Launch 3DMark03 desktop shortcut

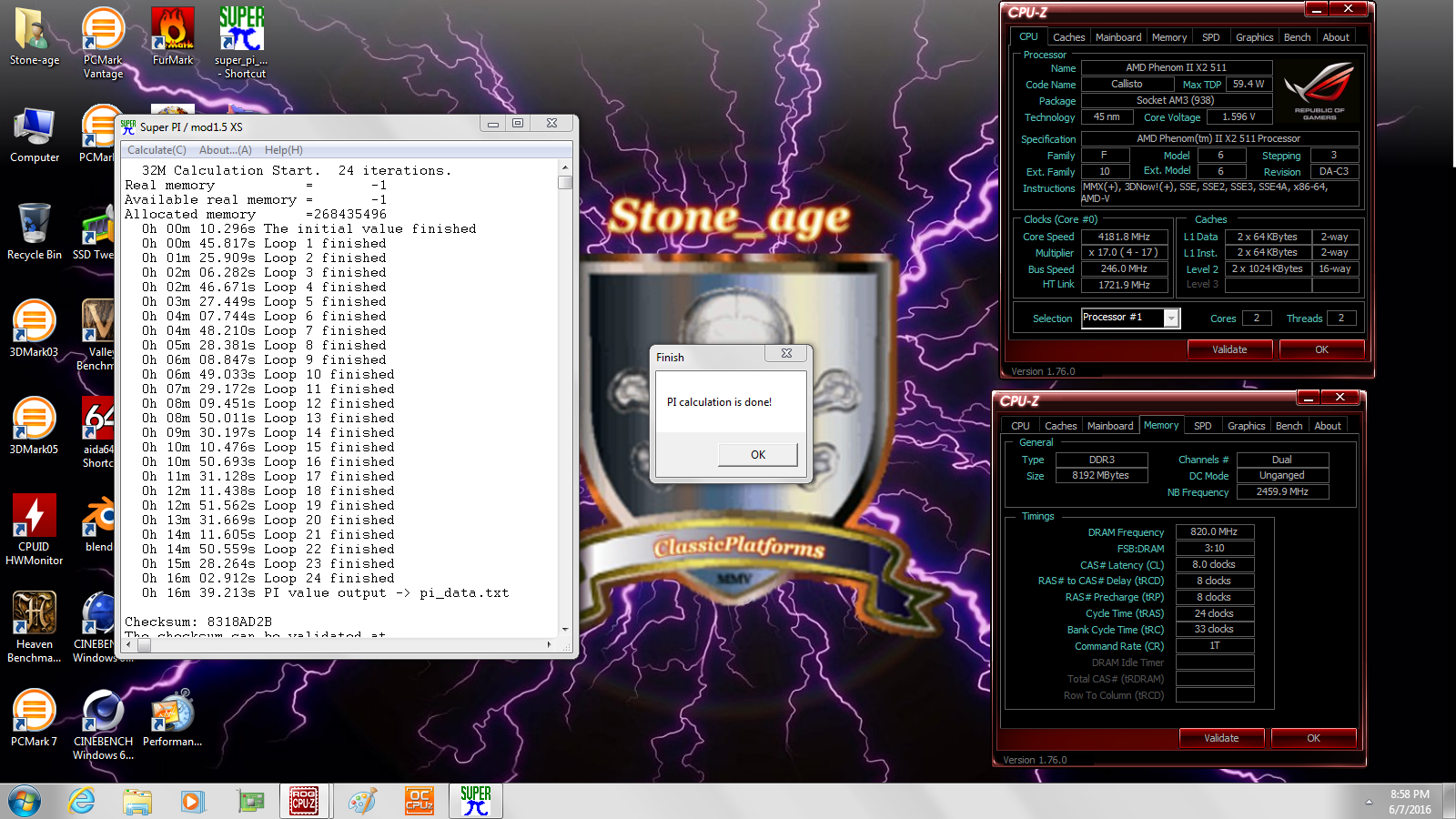(35, 329)
